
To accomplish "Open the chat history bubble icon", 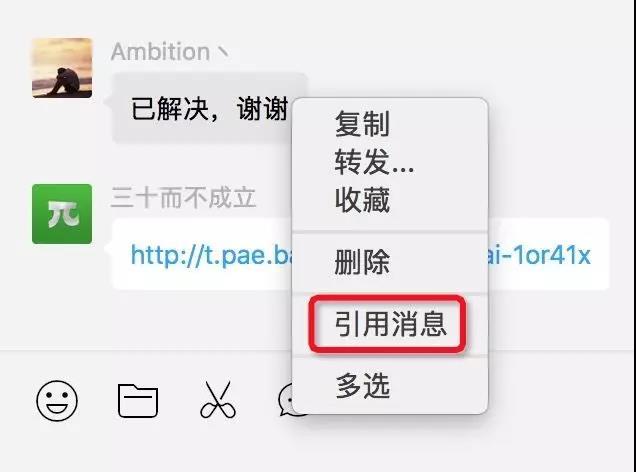I will point(286,400).
